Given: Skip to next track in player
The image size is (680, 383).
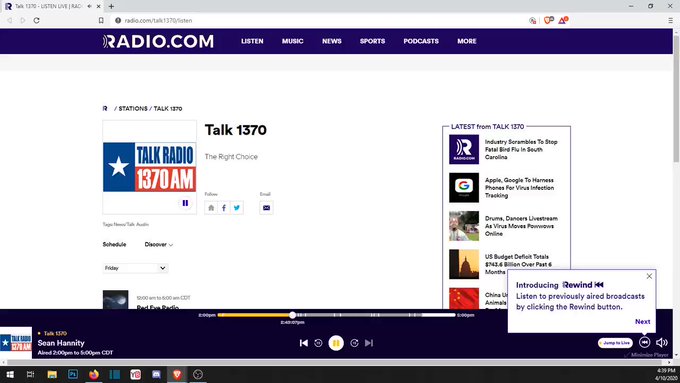Looking at the screenshot, I should 369,343.
